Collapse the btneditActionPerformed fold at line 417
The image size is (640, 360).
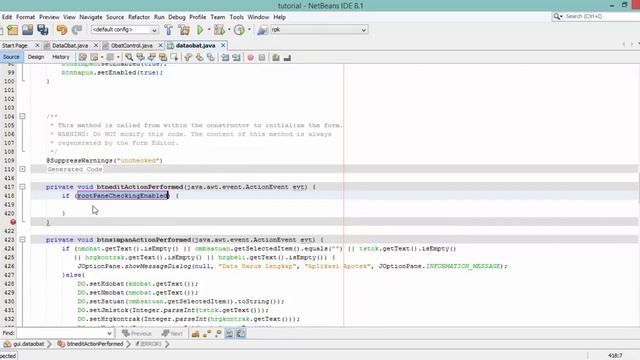coord(22,187)
